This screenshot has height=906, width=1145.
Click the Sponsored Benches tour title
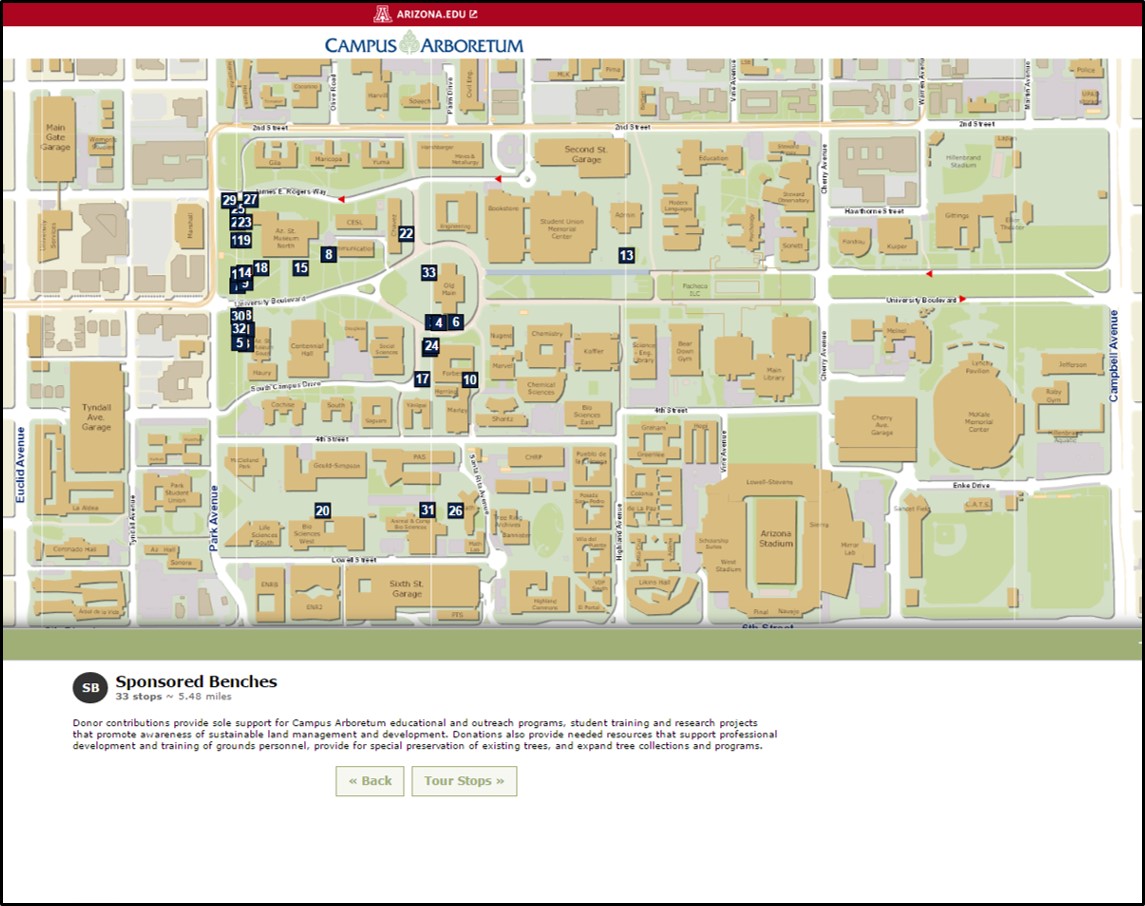point(196,681)
